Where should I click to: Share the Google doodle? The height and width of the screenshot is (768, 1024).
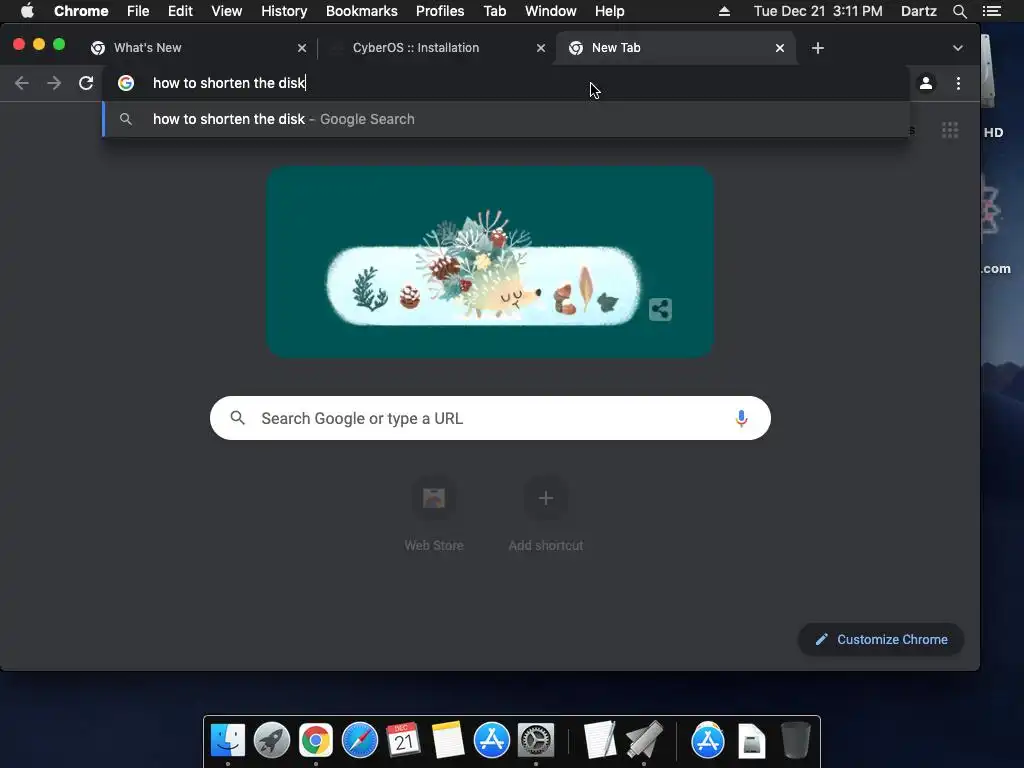(660, 310)
